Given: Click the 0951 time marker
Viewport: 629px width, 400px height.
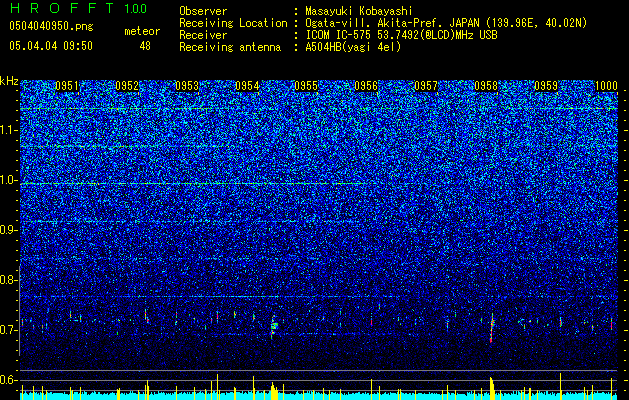Looking at the screenshot, I should pyautogui.click(x=67, y=86).
